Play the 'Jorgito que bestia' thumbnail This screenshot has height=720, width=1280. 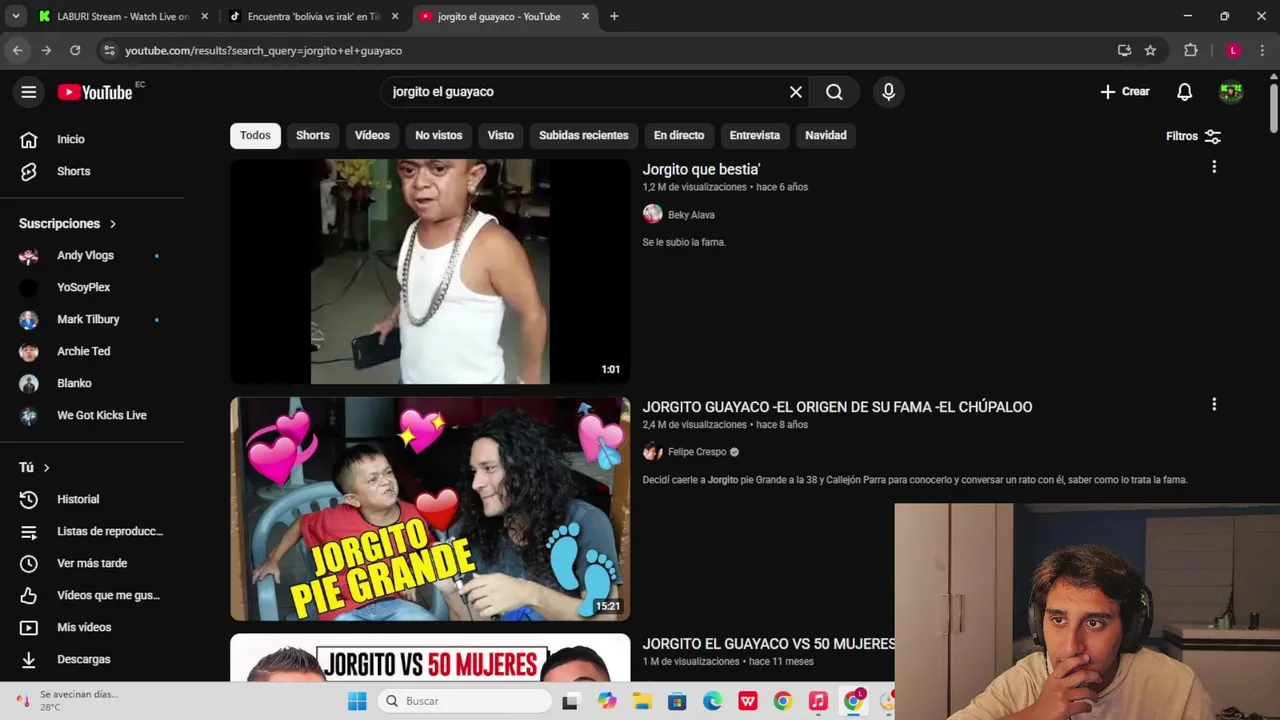(430, 271)
